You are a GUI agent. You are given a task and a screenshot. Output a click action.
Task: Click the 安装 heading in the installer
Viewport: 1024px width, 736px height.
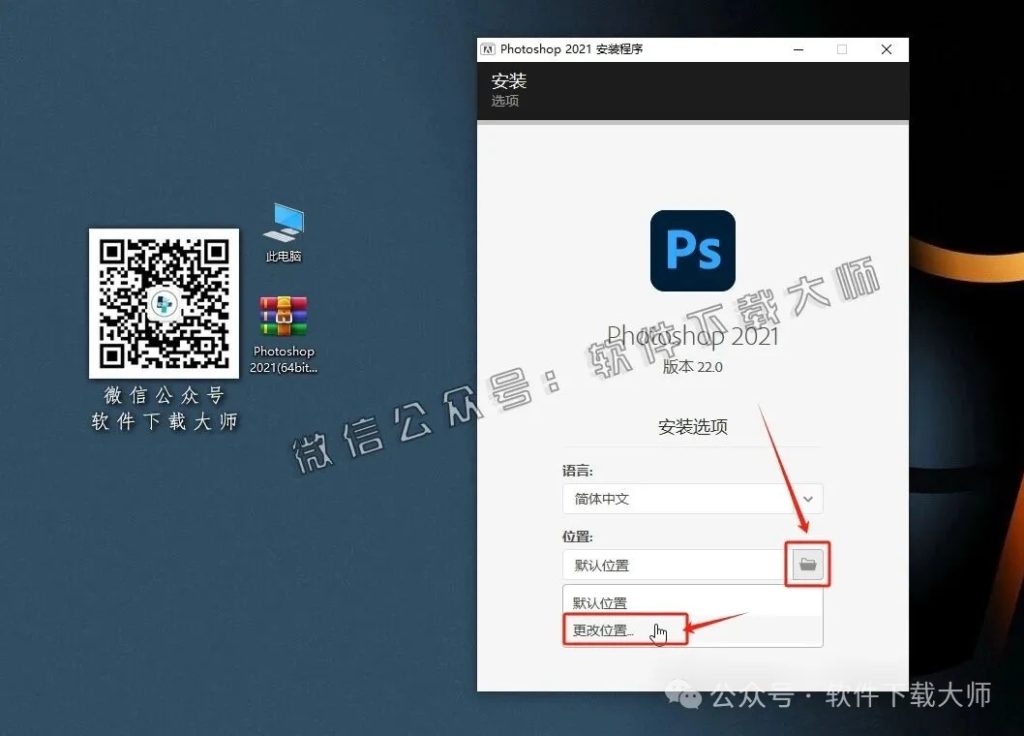[x=510, y=82]
